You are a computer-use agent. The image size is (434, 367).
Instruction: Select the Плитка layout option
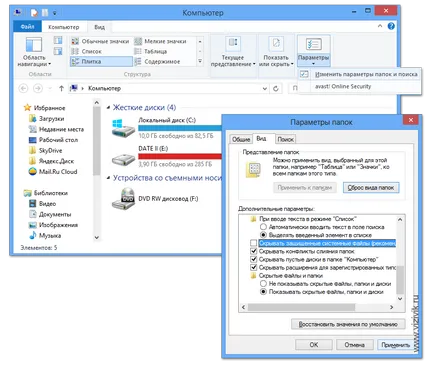101,61
